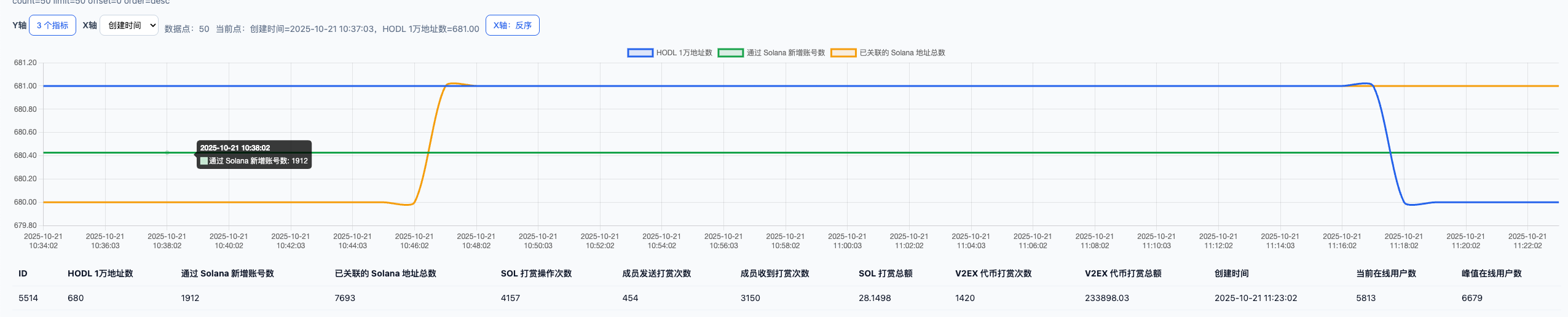Click the green data point at 10:38:02
The width and height of the screenshot is (1568, 317).
pos(167,152)
